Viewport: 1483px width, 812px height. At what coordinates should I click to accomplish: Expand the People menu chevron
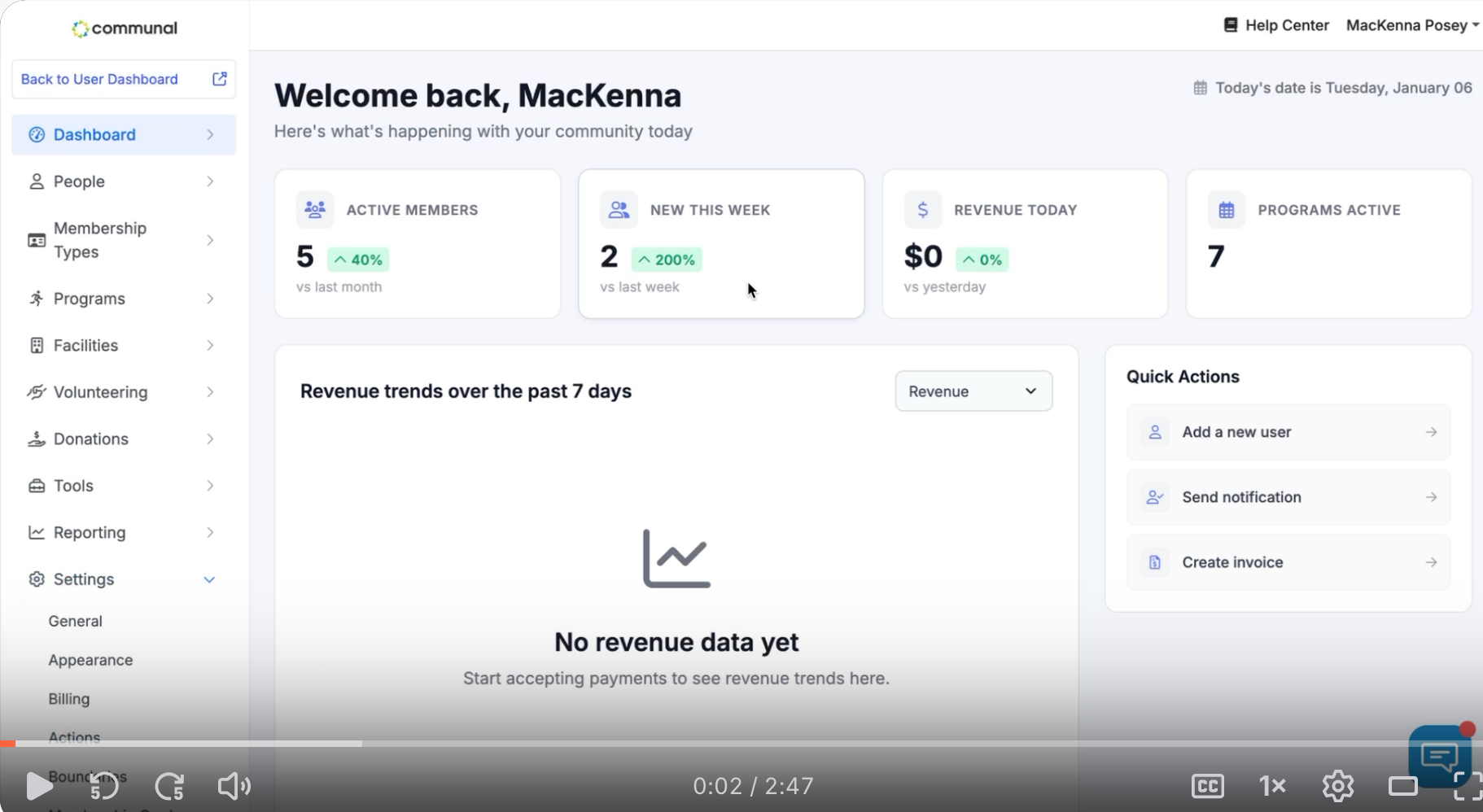pyautogui.click(x=210, y=181)
